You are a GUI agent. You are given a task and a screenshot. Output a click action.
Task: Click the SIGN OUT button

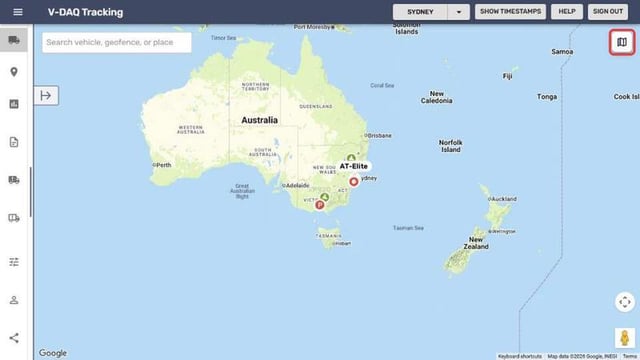pyautogui.click(x=608, y=12)
